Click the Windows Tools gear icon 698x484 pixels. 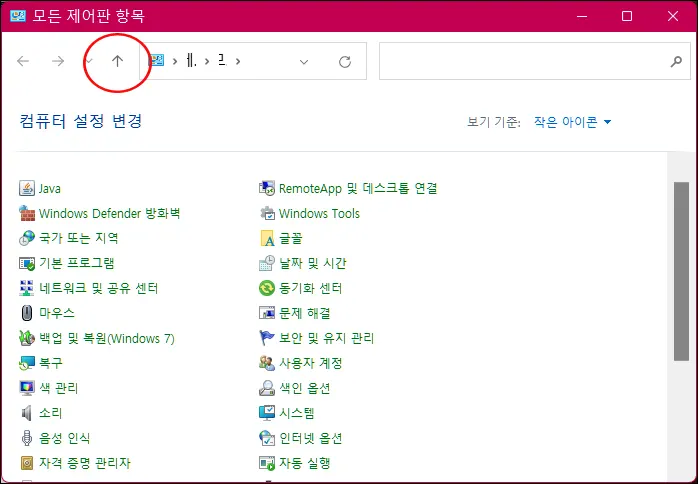point(267,213)
